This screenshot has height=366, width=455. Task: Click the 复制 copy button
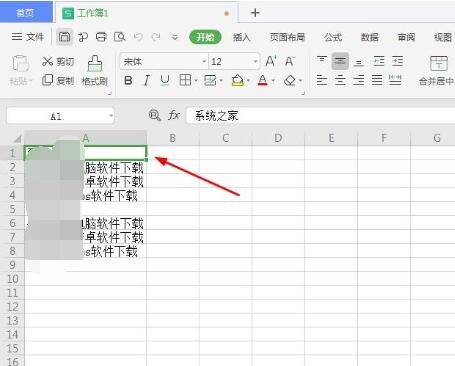point(58,80)
